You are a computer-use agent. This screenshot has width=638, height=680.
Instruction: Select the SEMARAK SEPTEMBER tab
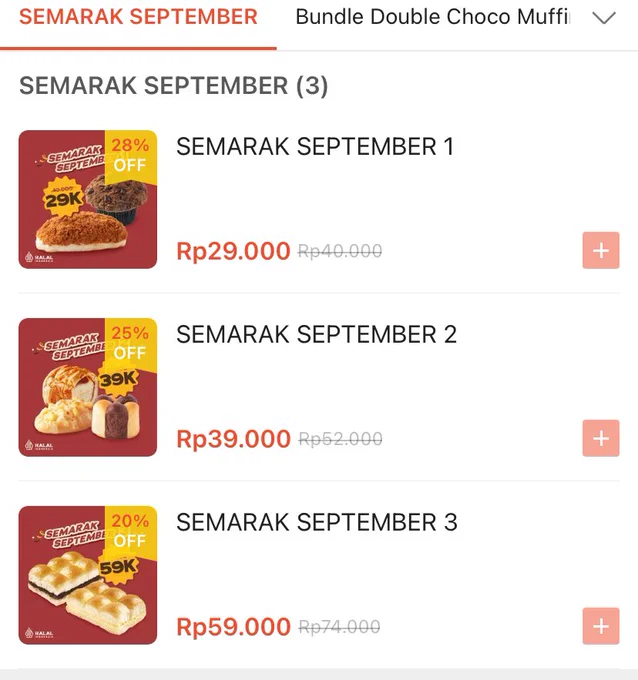coord(138,17)
